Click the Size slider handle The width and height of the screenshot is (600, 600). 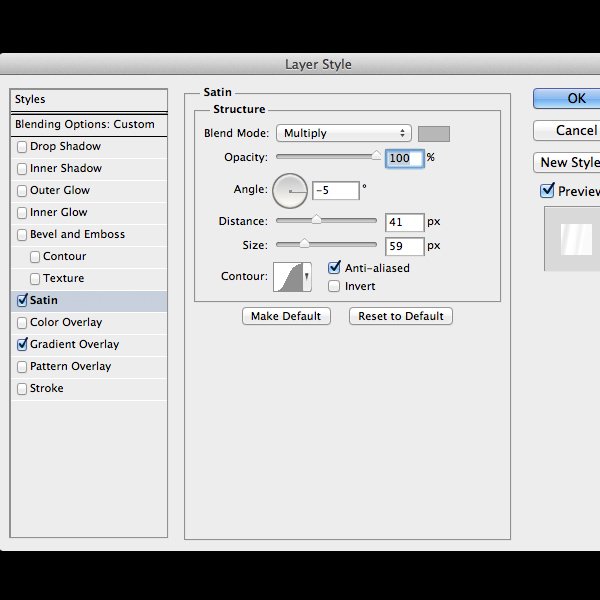pos(304,243)
